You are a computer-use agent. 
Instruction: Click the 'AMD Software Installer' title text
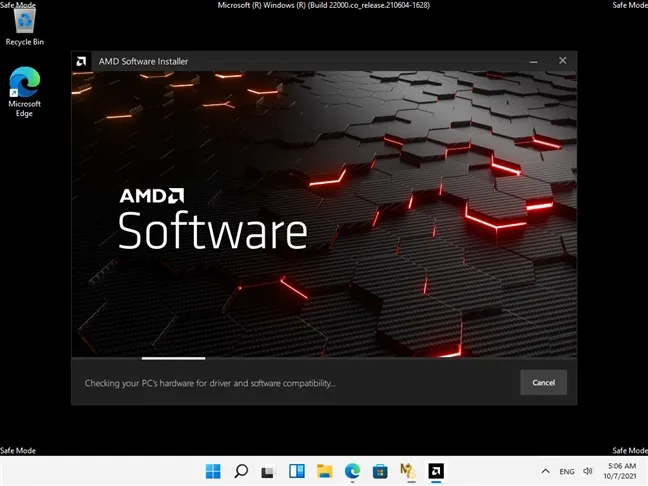click(143, 62)
